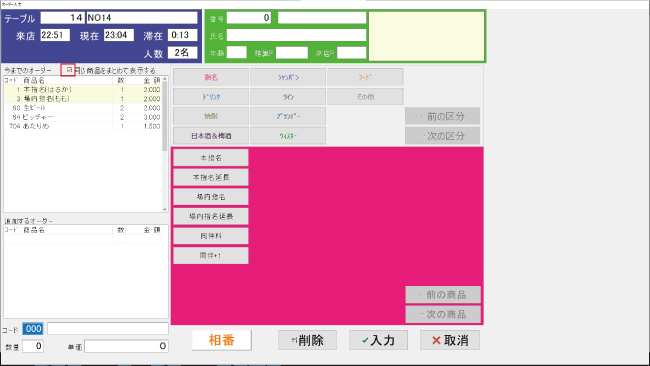Add the 本指名延長 item

[211, 177]
